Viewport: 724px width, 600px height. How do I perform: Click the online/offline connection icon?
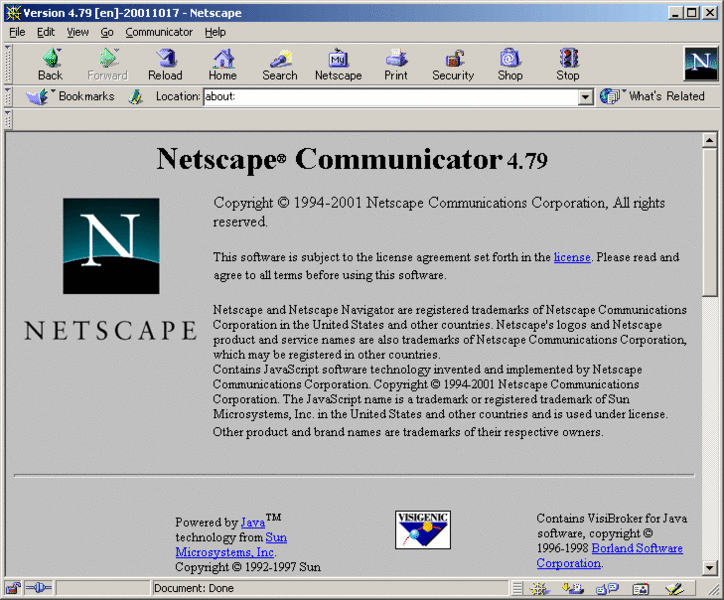tap(39, 588)
